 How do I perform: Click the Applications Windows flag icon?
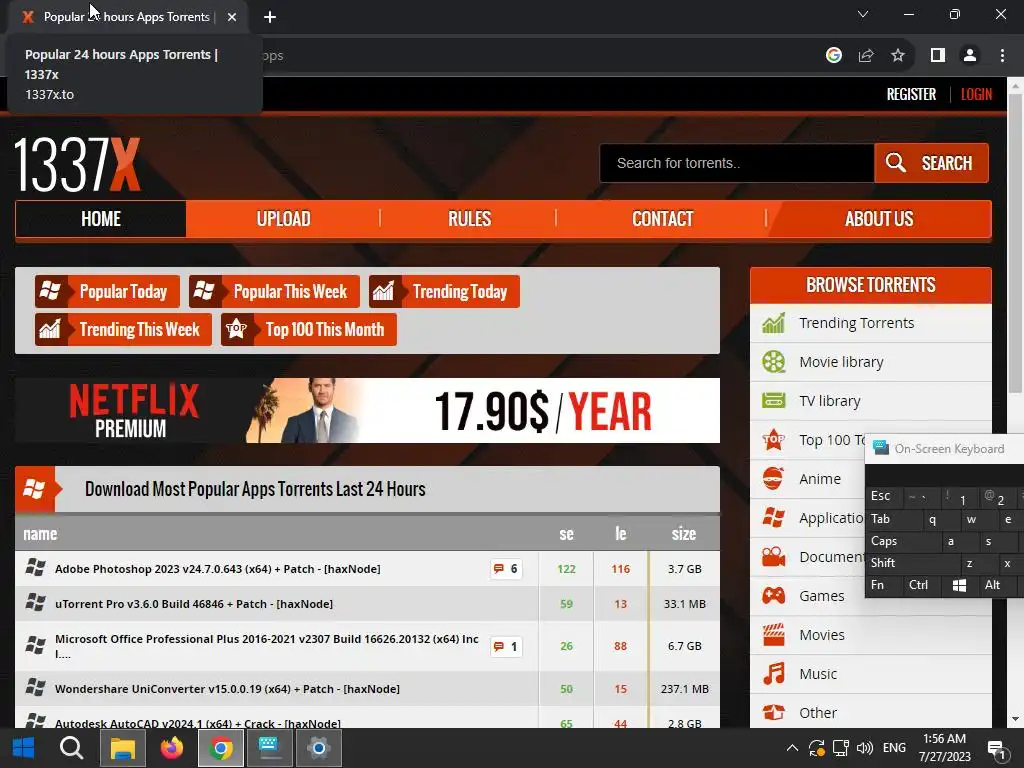773,518
